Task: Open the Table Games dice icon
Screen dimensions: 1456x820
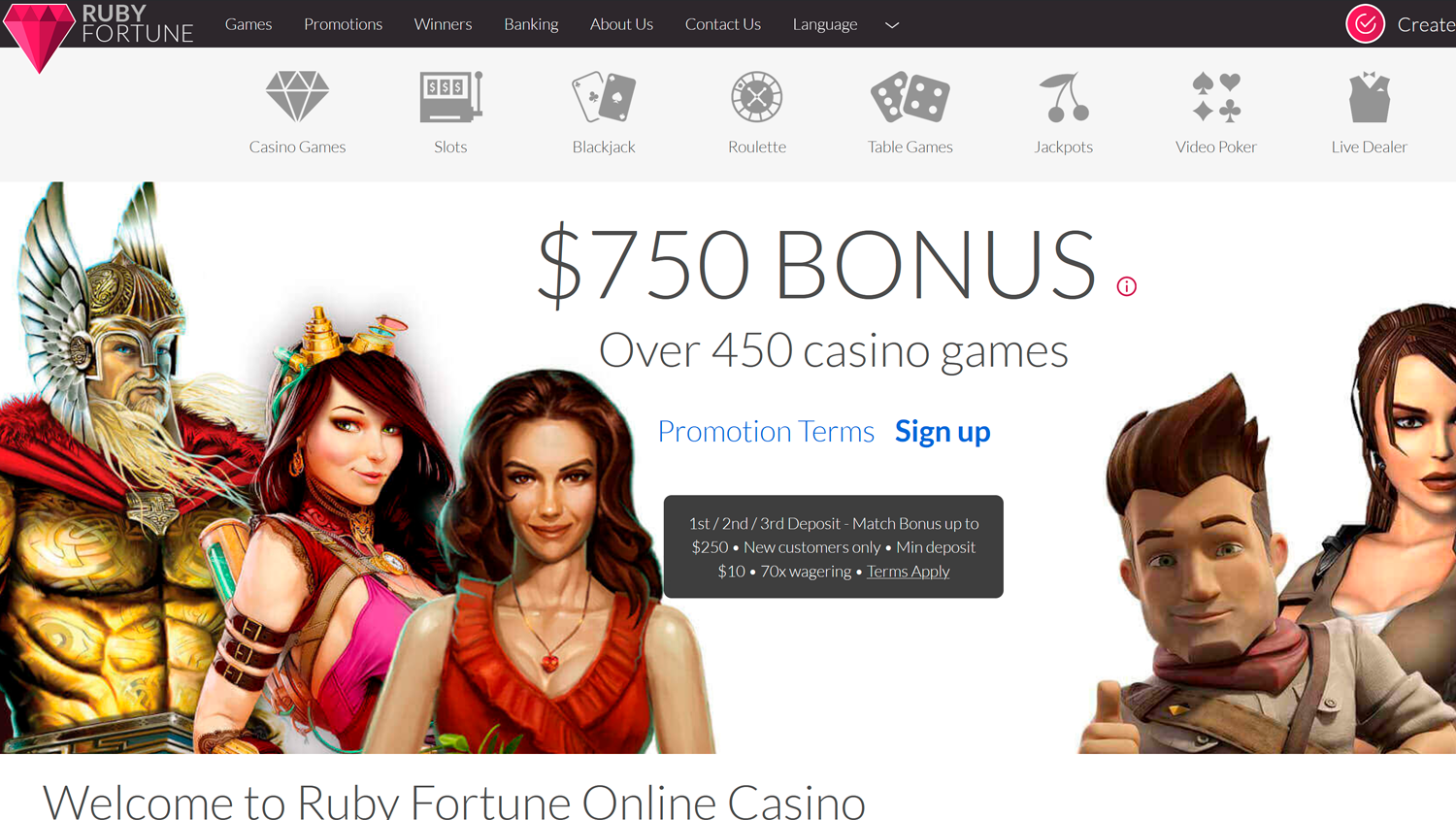Action: click(910, 96)
